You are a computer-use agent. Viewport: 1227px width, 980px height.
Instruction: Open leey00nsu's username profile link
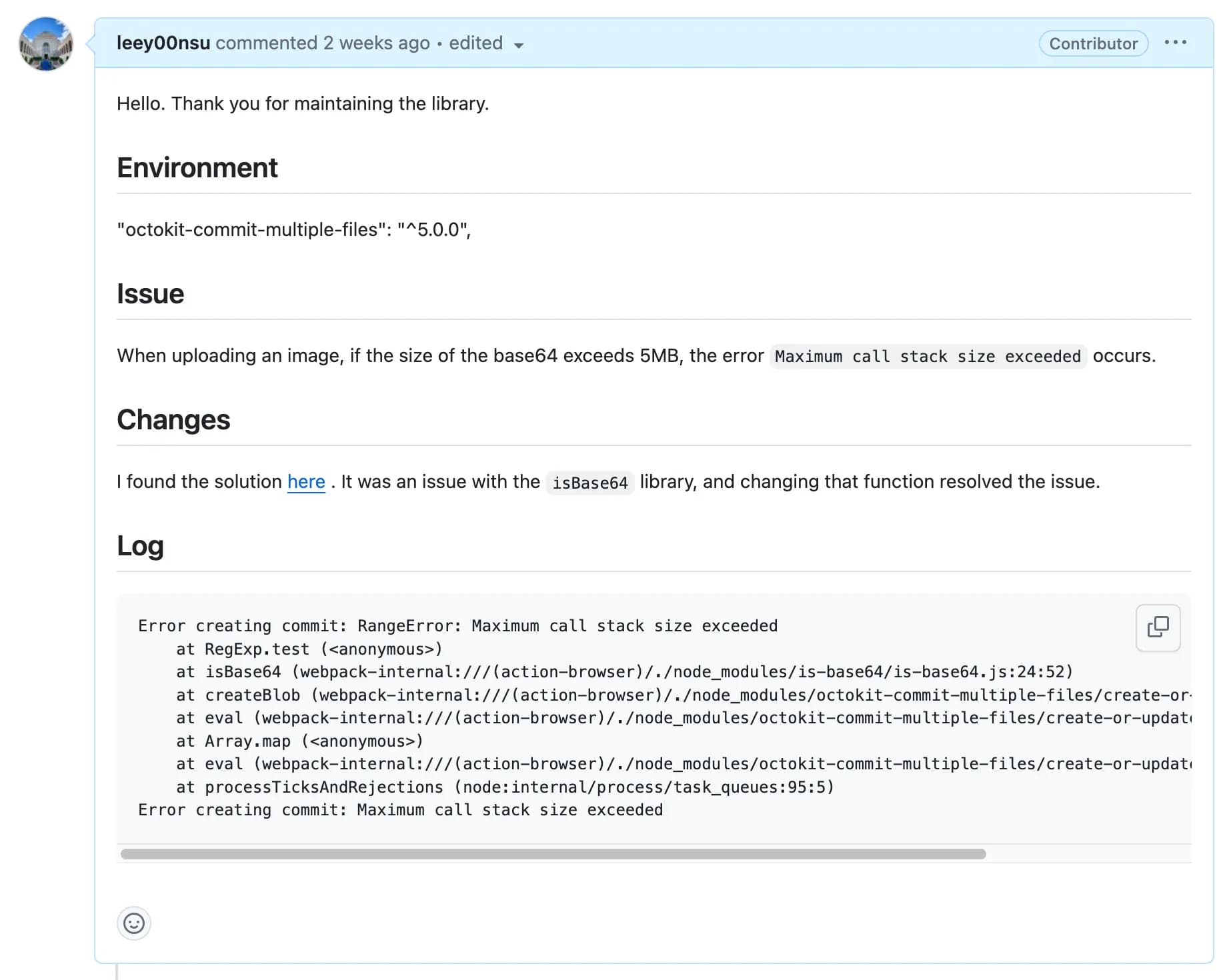[x=163, y=43]
